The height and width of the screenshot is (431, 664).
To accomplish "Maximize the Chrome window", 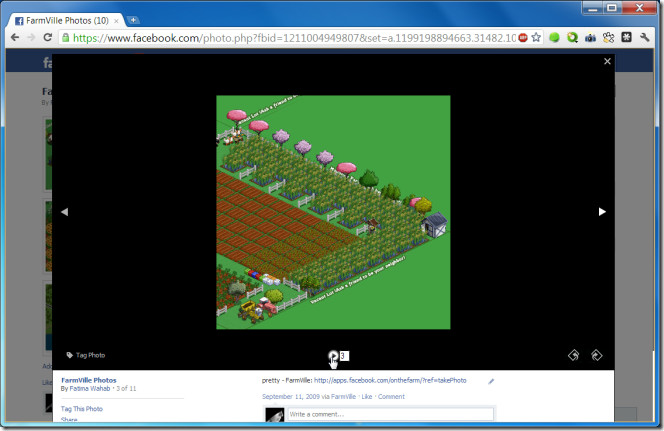I will point(612,8).
